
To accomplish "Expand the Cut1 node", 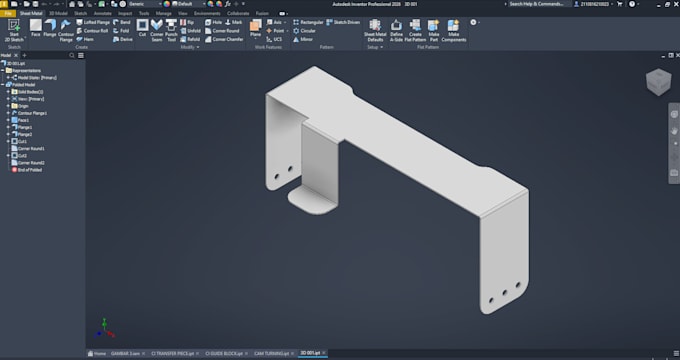I will pos(8,141).
